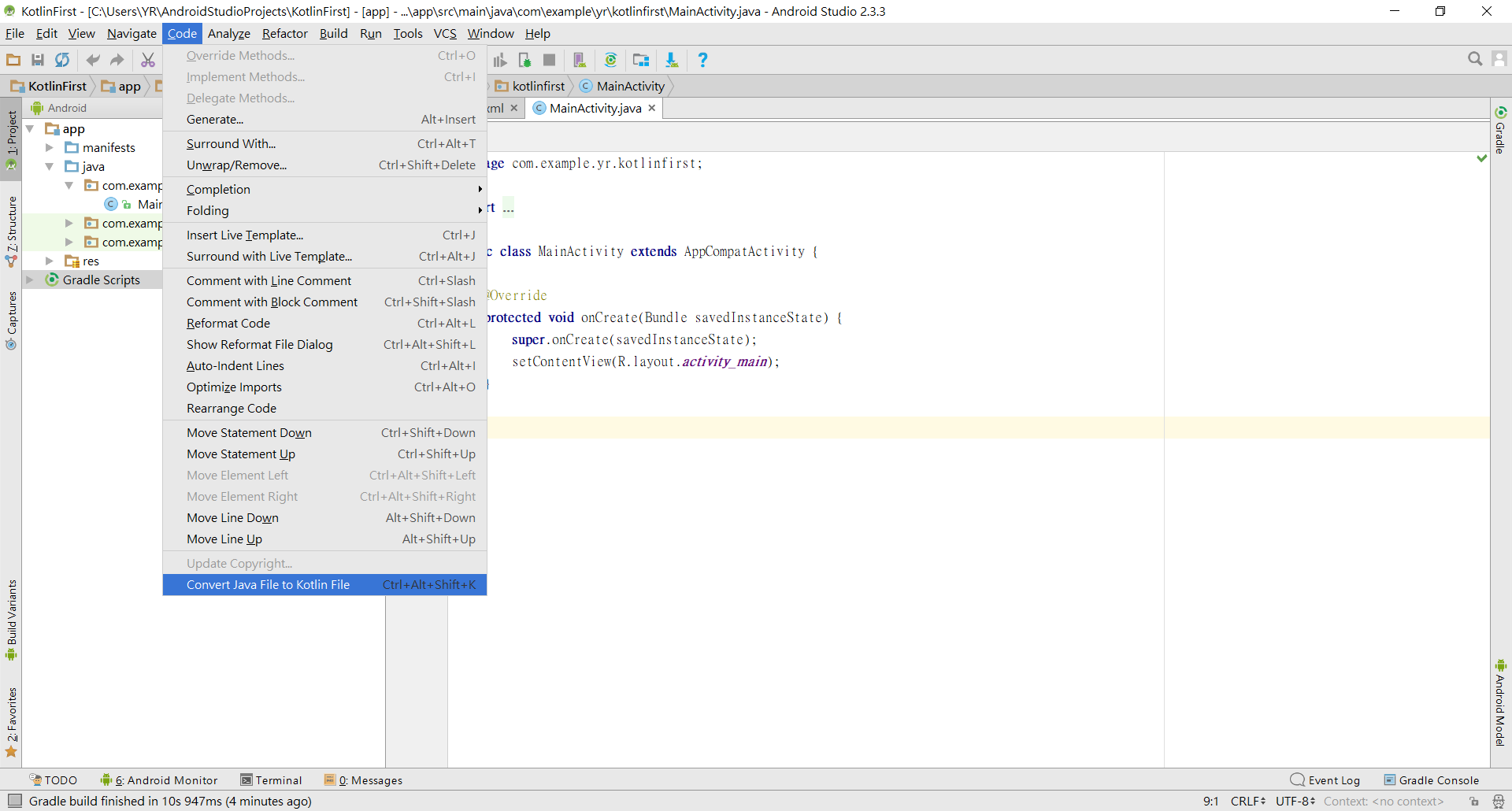
Task: Click the Redo arrow icon
Action: (117, 60)
